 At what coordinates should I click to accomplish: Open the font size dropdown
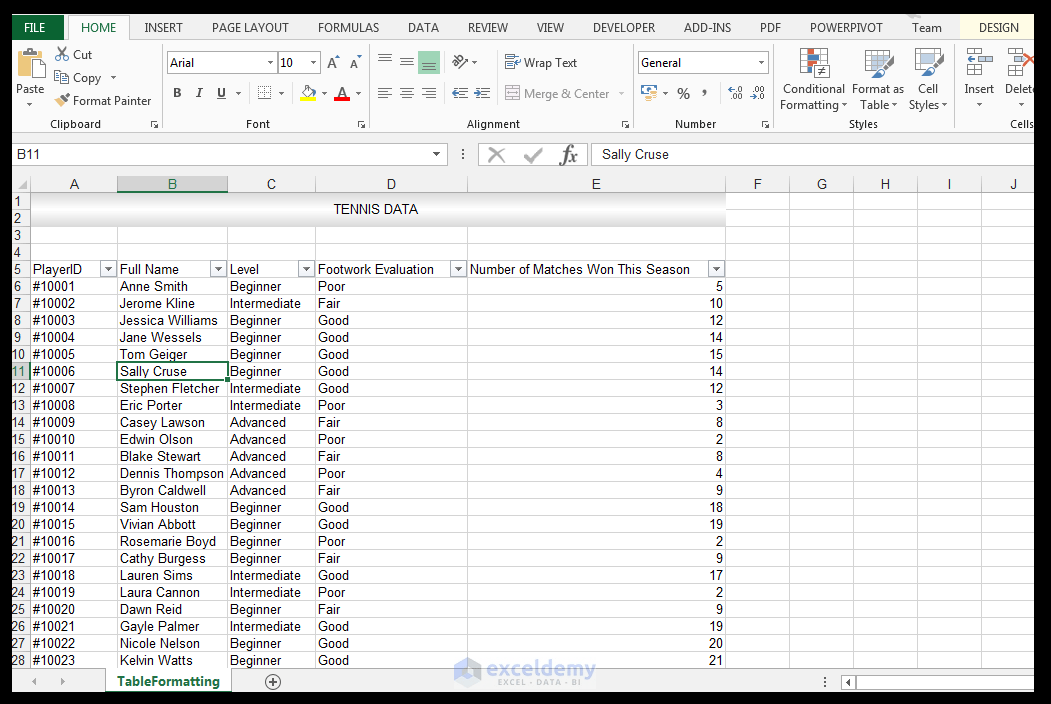[315, 62]
